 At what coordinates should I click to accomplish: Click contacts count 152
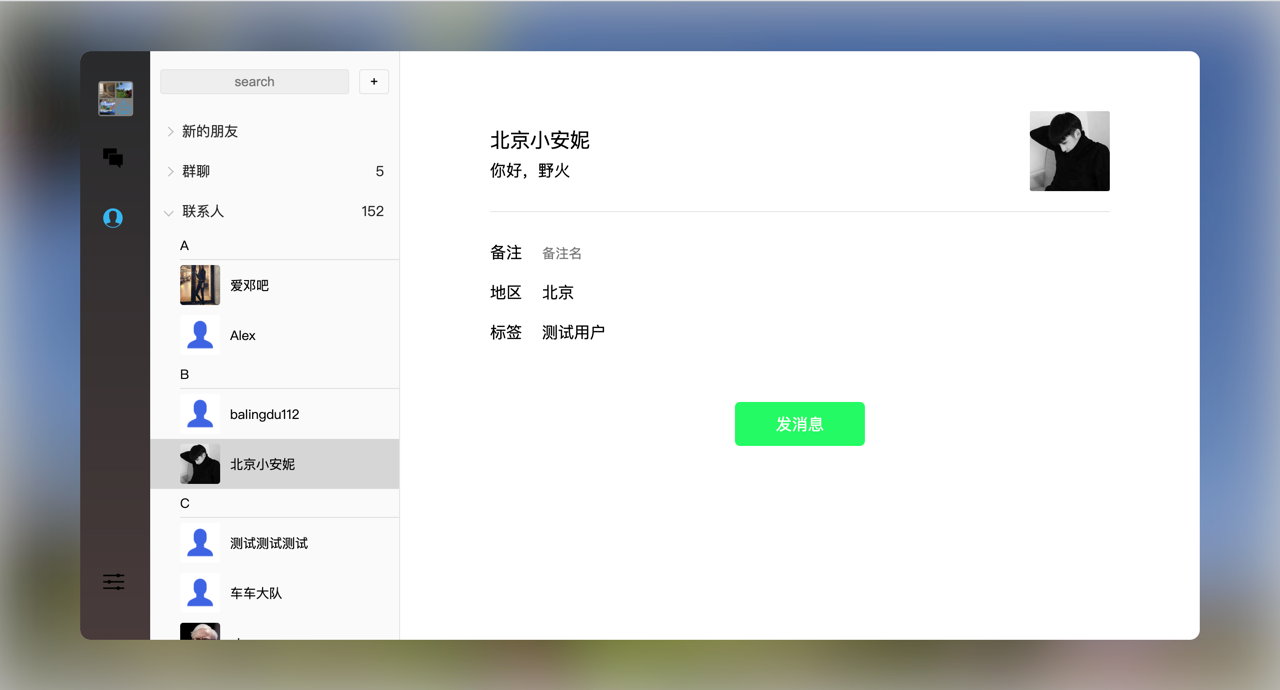click(x=373, y=212)
